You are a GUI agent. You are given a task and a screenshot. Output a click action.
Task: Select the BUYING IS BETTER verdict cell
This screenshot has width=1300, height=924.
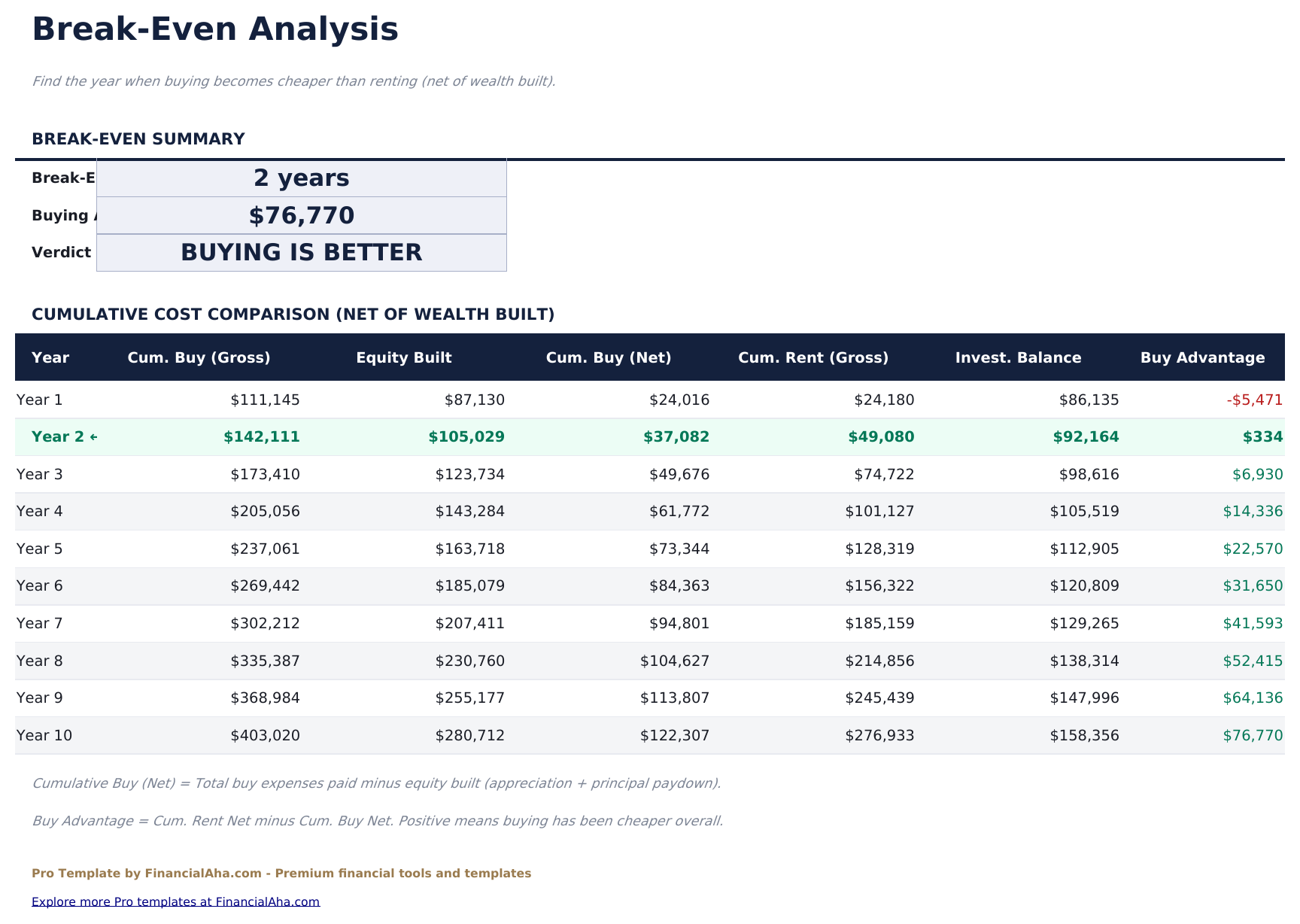(x=300, y=253)
